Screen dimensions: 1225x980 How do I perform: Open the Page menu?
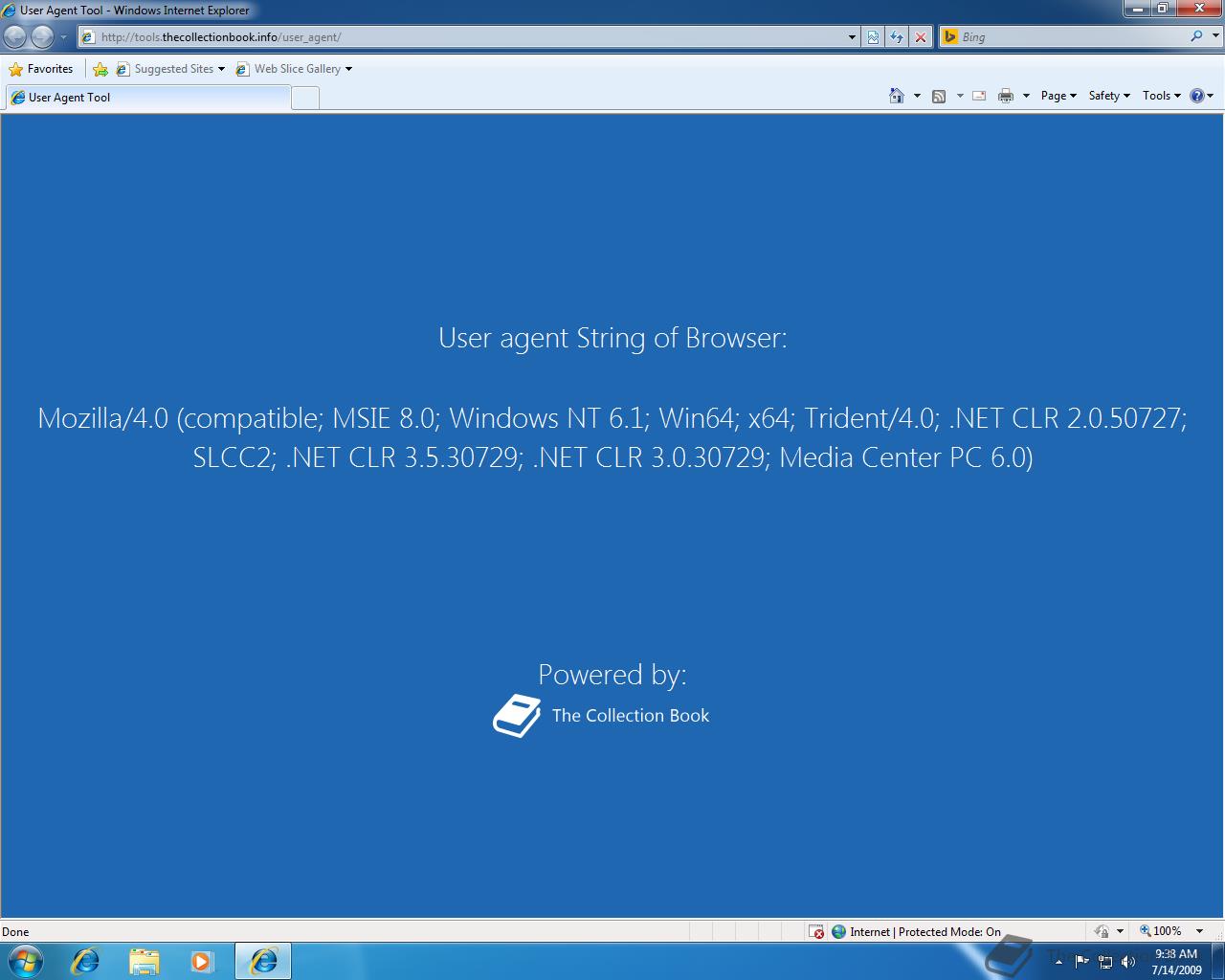point(1058,96)
